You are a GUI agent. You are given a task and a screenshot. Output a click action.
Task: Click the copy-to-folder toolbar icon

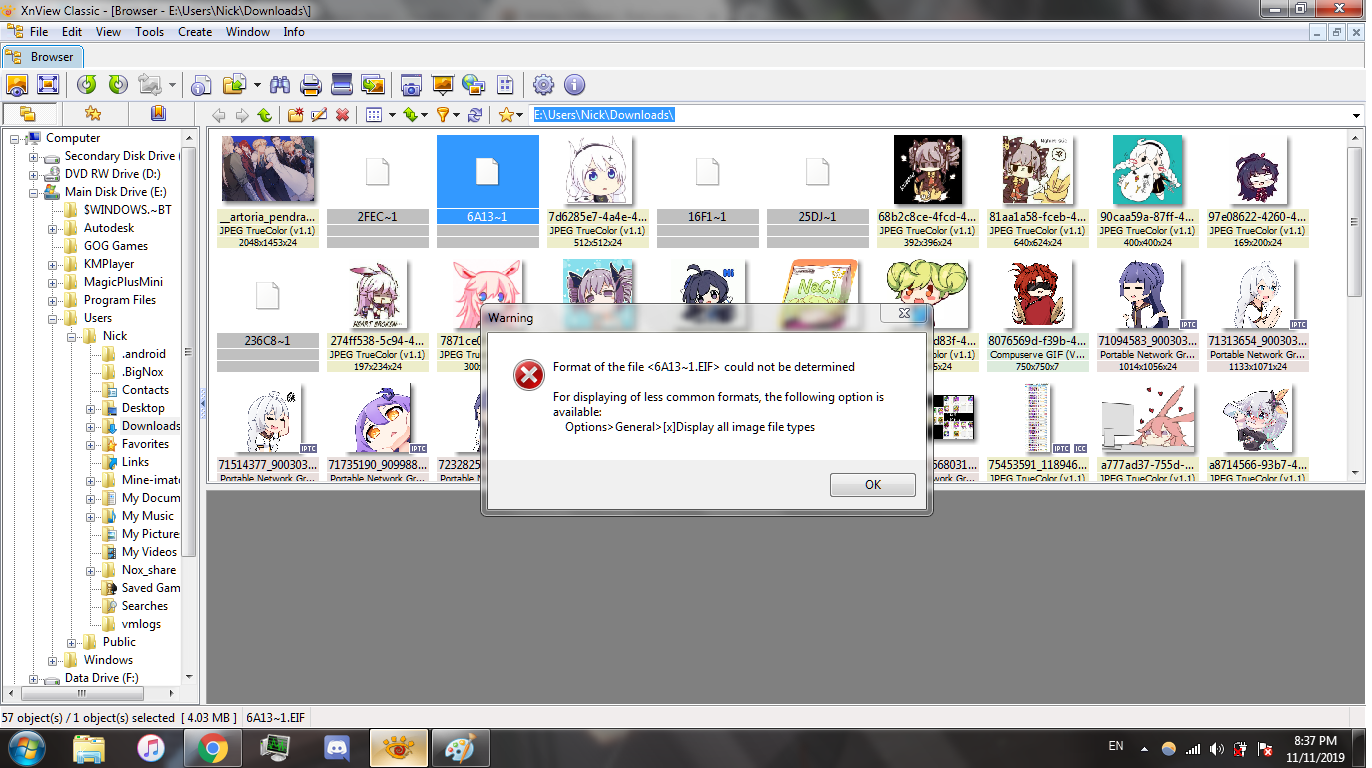click(x=234, y=85)
